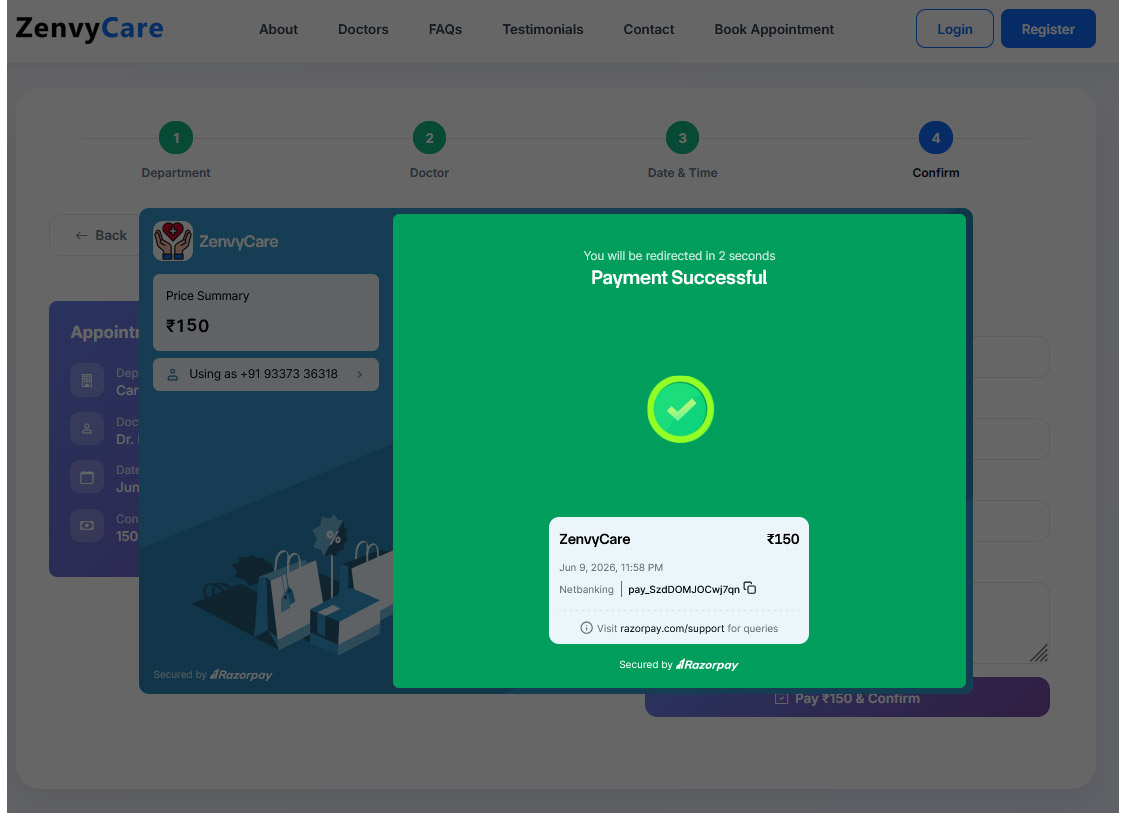The image size is (1126, 813).
Task: Select step 1 Department circle
Action: pyautogui.click(x=176, y=138)
